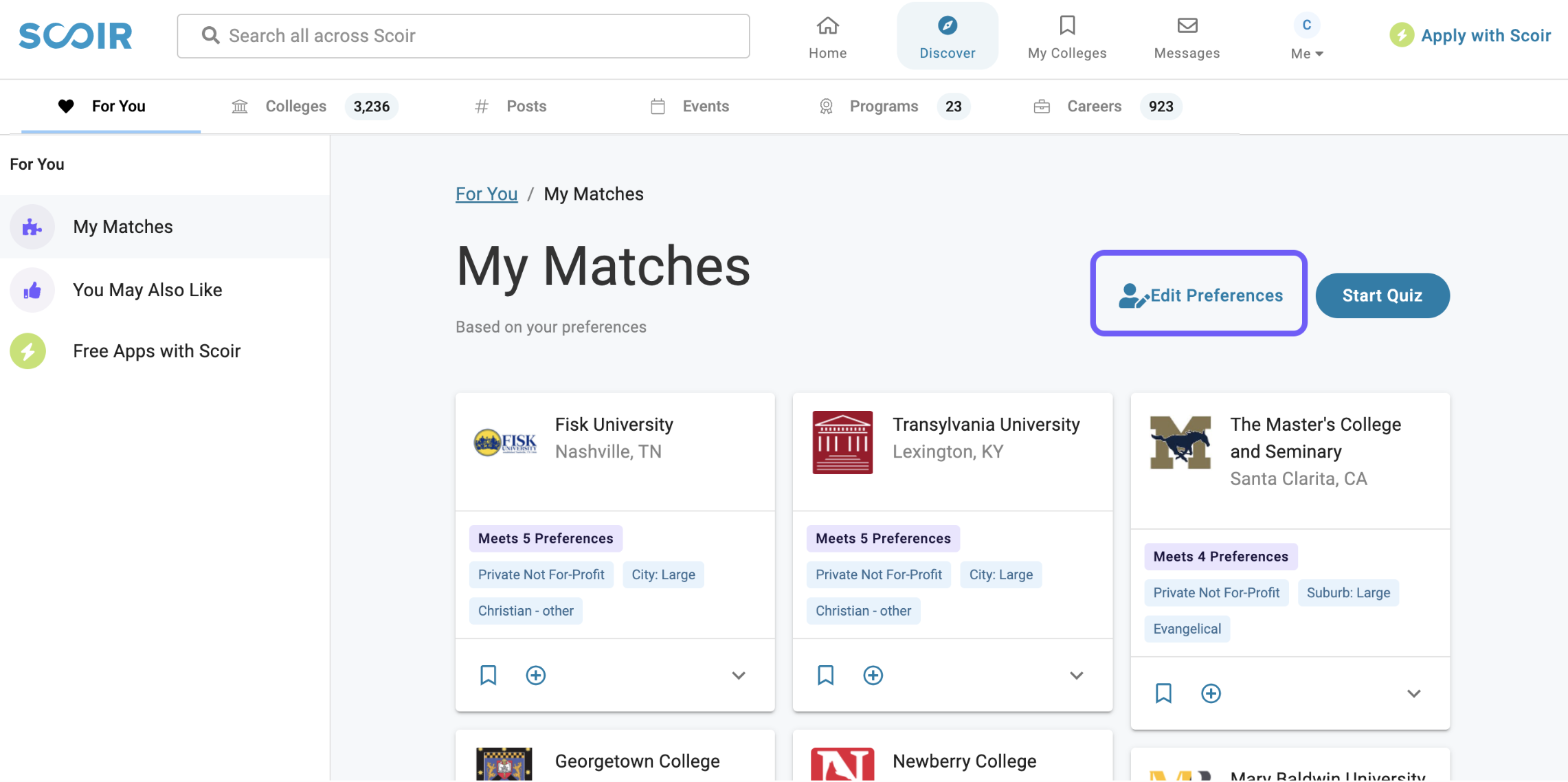1568x782 pixels.
Task: Go to Home in the top navigation
Action: 827,37
